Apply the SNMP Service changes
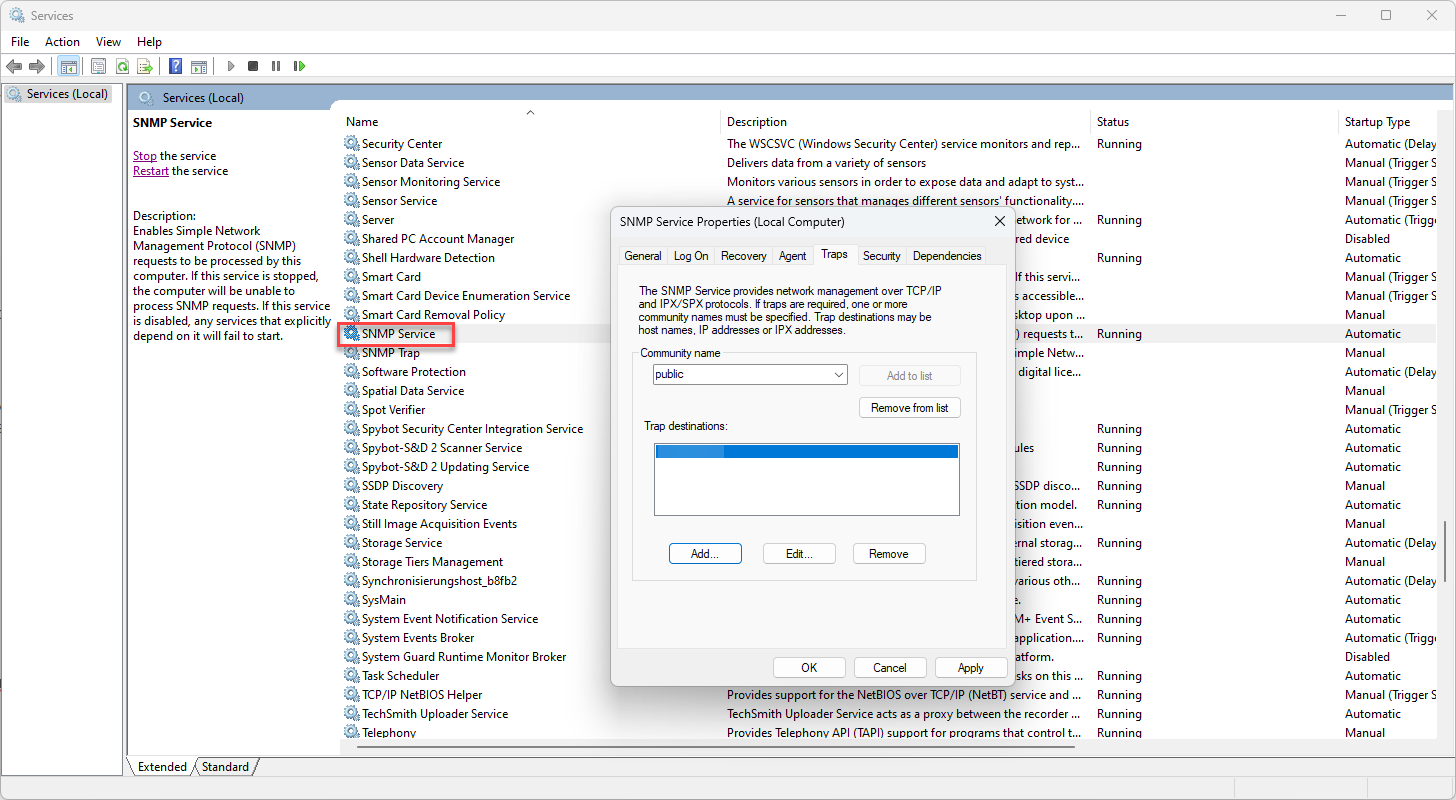Screen dimensions: 1456x800 (970, 667)
